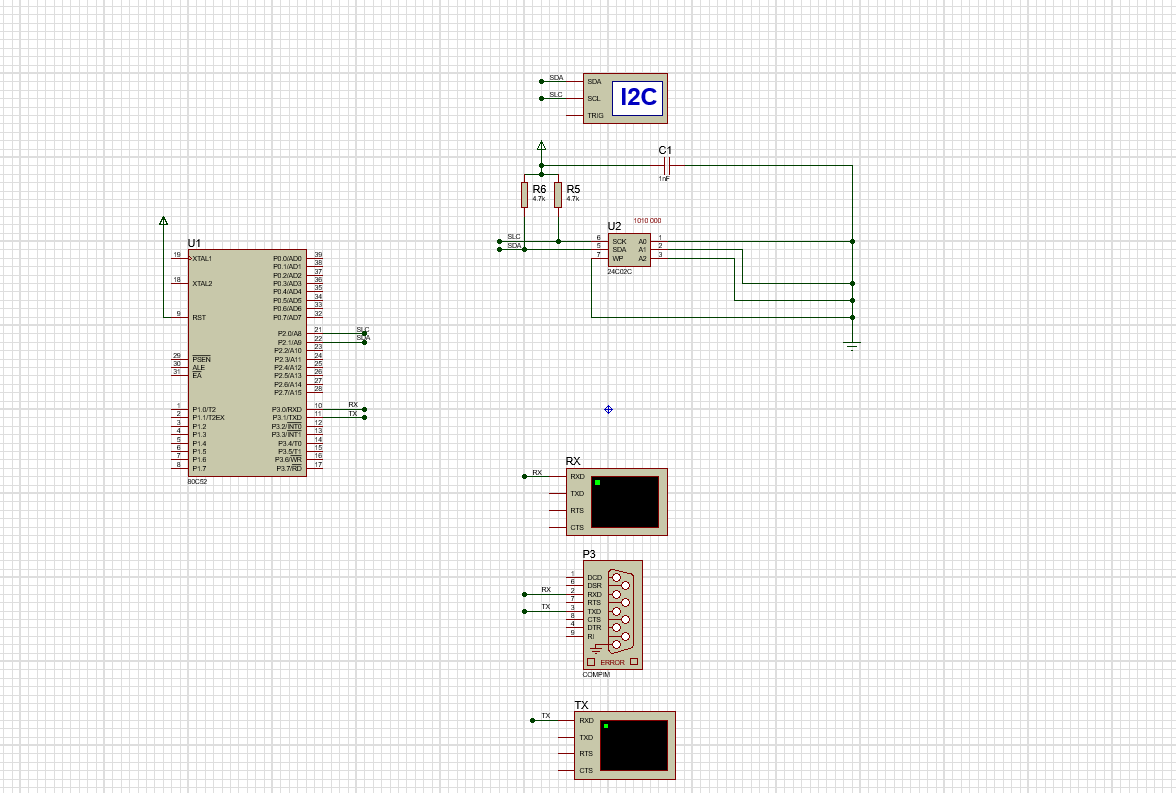Click the XTAL1 pin on U1
1176x793 pixels.
pyautogui.click(x=202, y=259)
